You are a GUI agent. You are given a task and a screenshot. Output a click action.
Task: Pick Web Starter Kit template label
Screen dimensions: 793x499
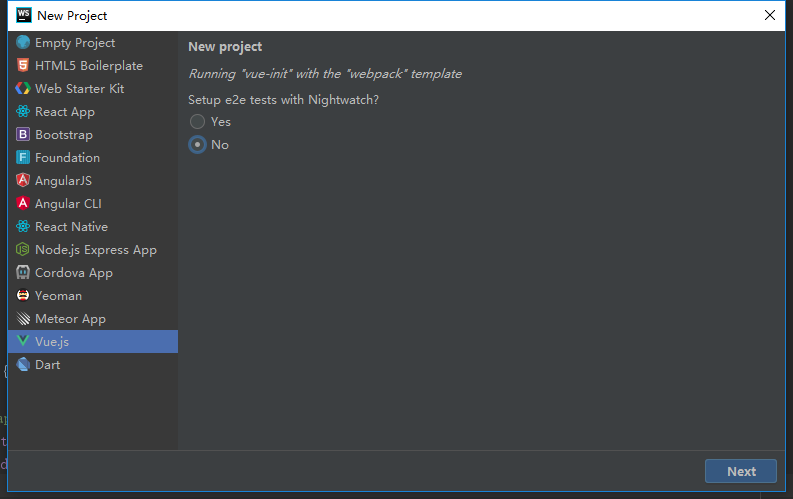pos(79,88)
